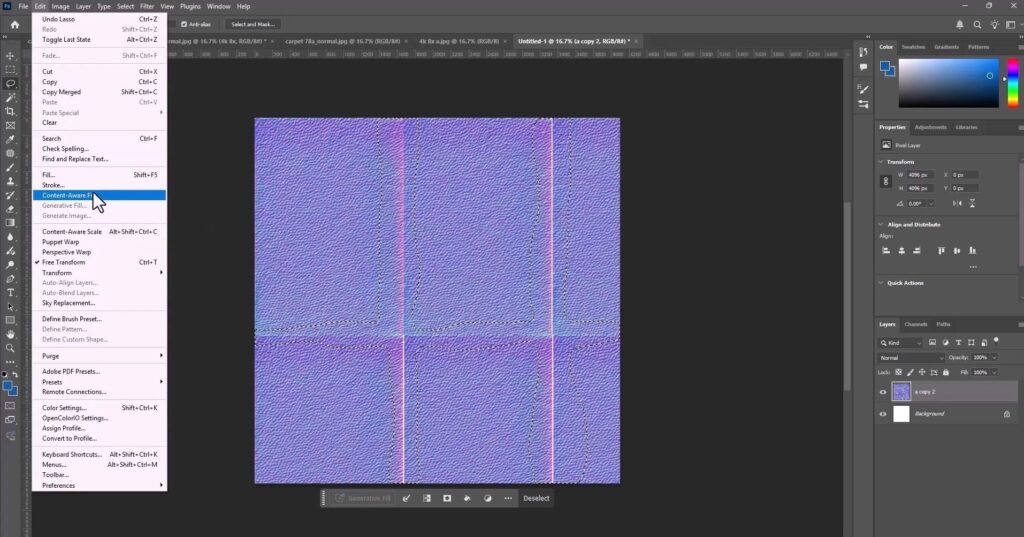Toggle layer filtering on/off switch
The width and height of the screenshot is (1024, 537).
click(x=996, y=340)
